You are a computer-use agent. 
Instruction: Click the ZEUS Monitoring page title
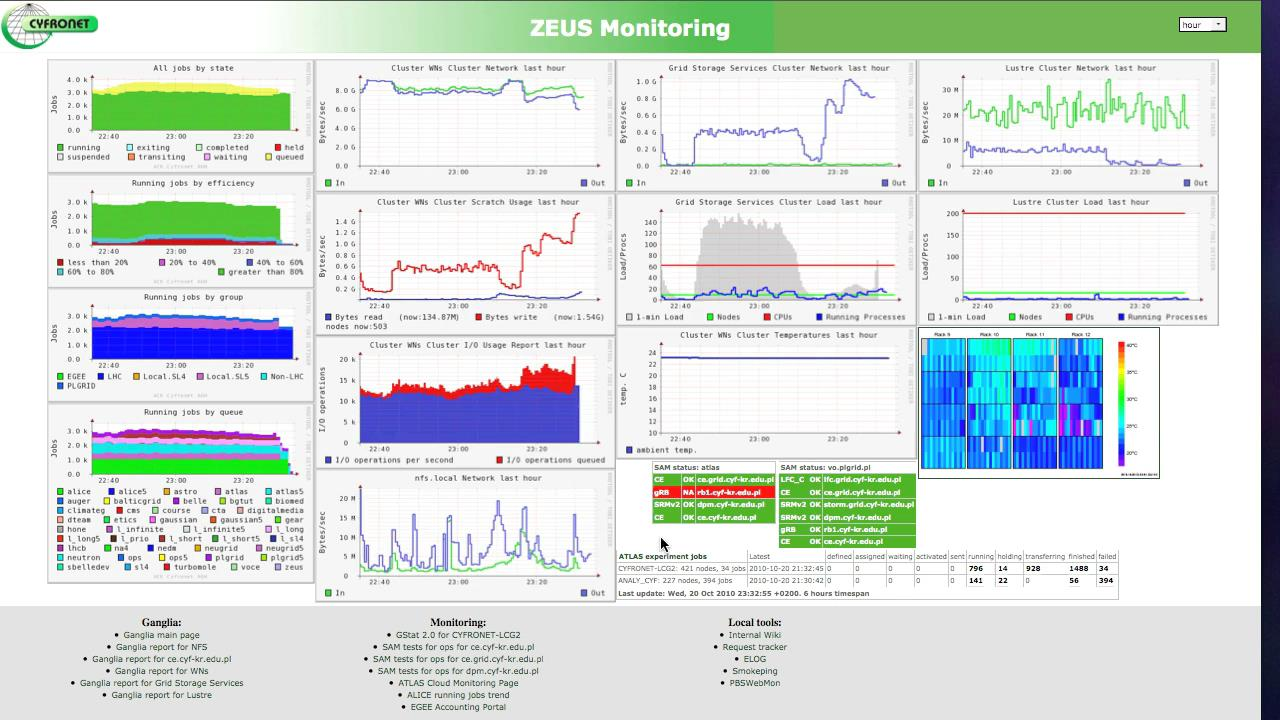click(630, 27)
